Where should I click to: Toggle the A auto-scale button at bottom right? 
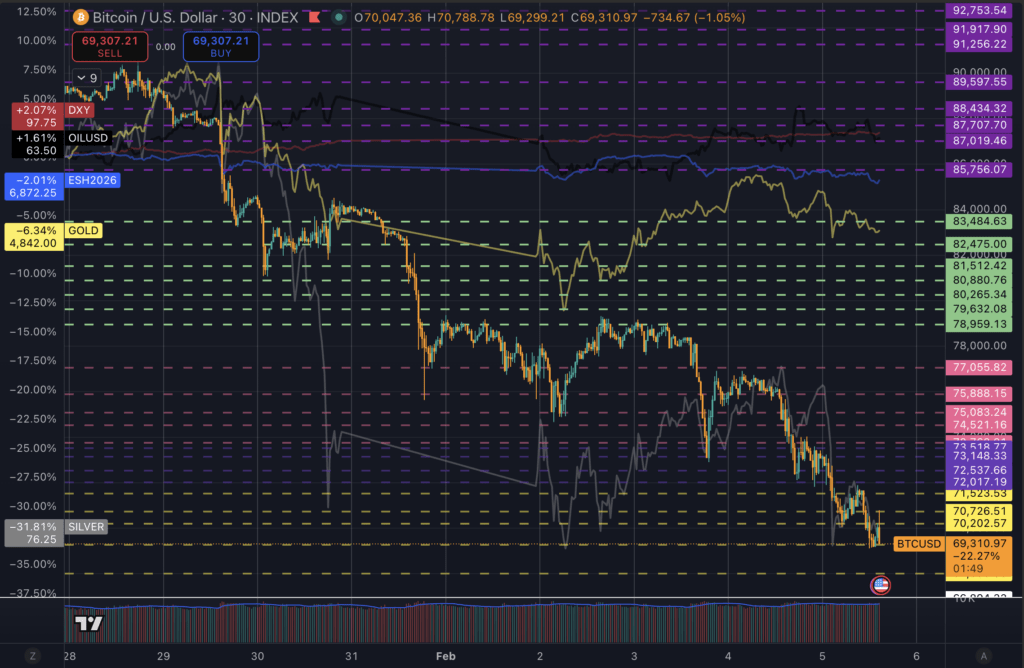[984, 656]
